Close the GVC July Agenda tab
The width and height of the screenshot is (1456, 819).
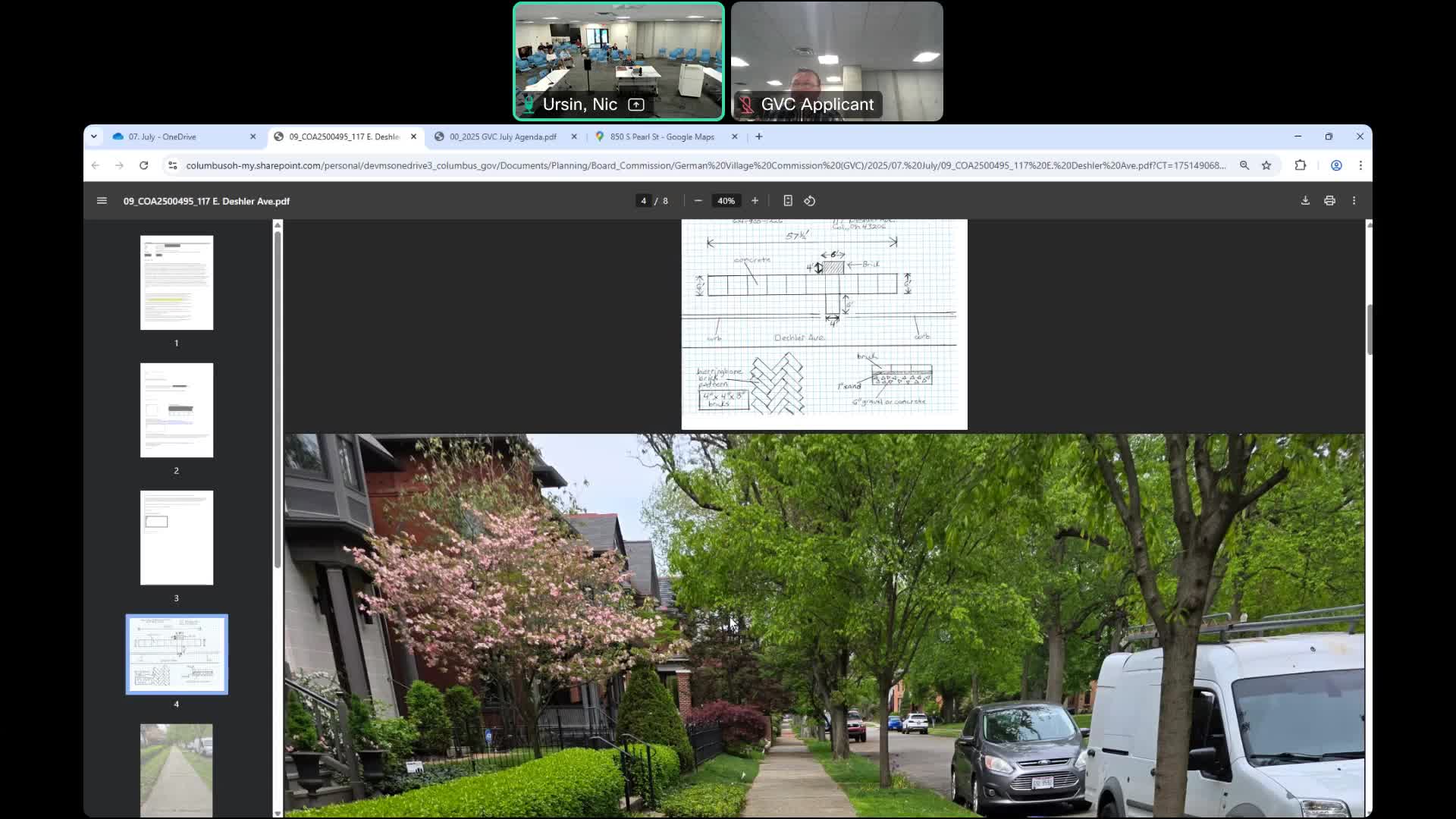(x=574, y=136)
